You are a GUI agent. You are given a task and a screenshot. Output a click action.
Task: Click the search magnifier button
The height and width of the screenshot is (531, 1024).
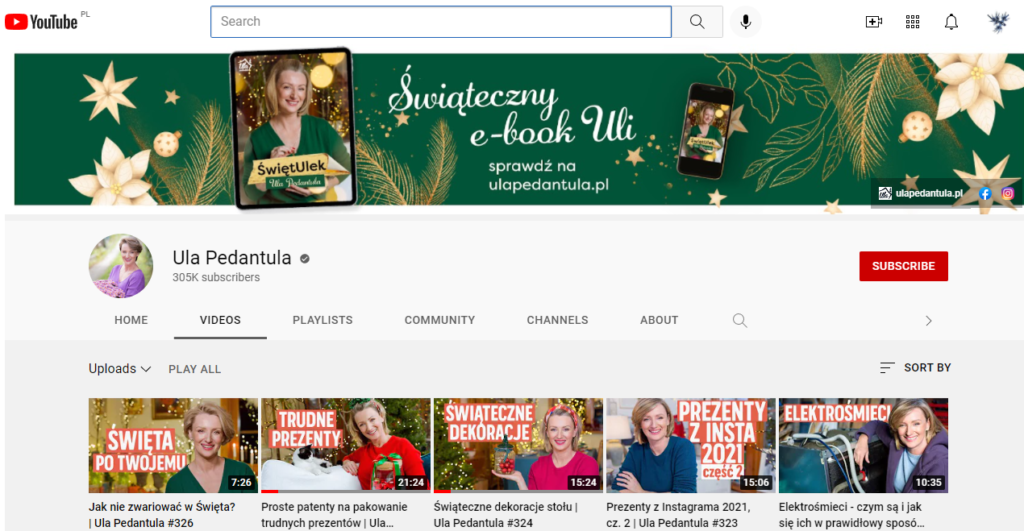coord(697,22)
